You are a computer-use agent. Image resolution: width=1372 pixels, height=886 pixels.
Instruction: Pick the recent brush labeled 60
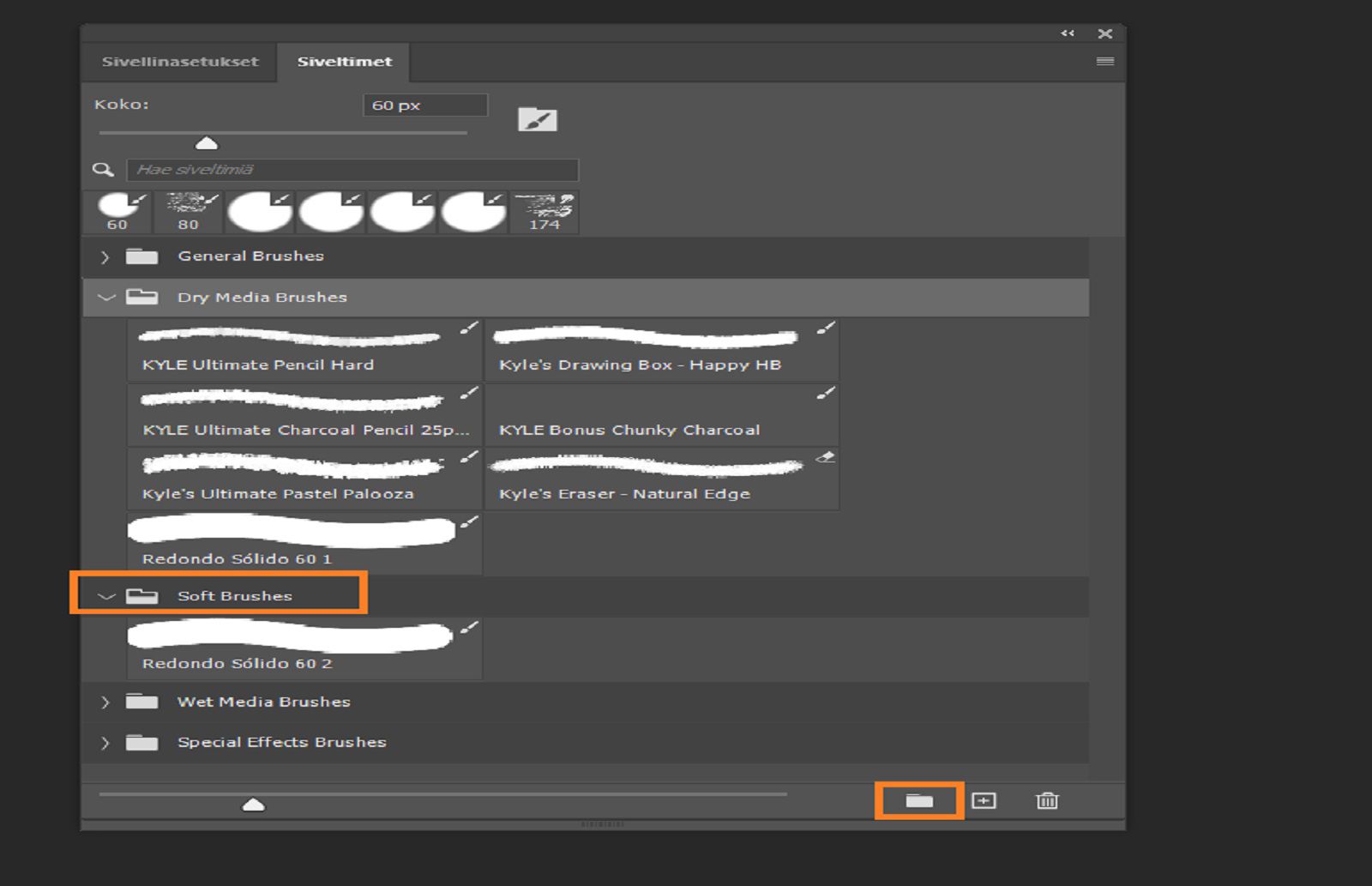117,213
